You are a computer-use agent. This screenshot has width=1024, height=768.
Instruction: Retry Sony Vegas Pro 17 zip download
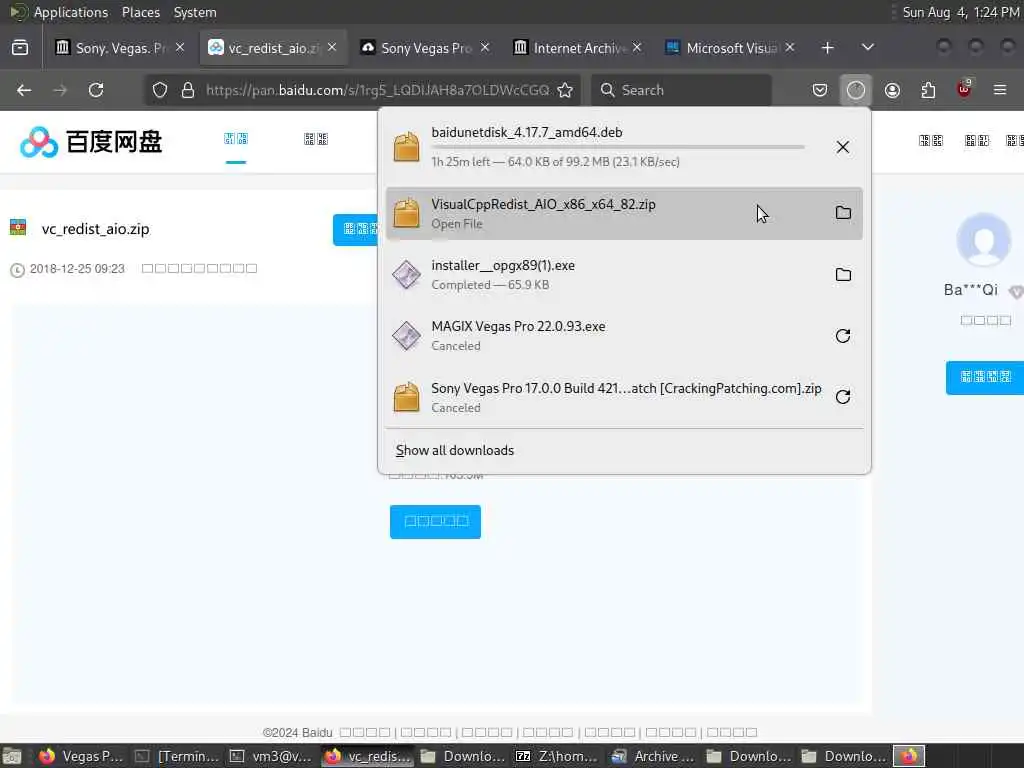[x=842, y=397]
